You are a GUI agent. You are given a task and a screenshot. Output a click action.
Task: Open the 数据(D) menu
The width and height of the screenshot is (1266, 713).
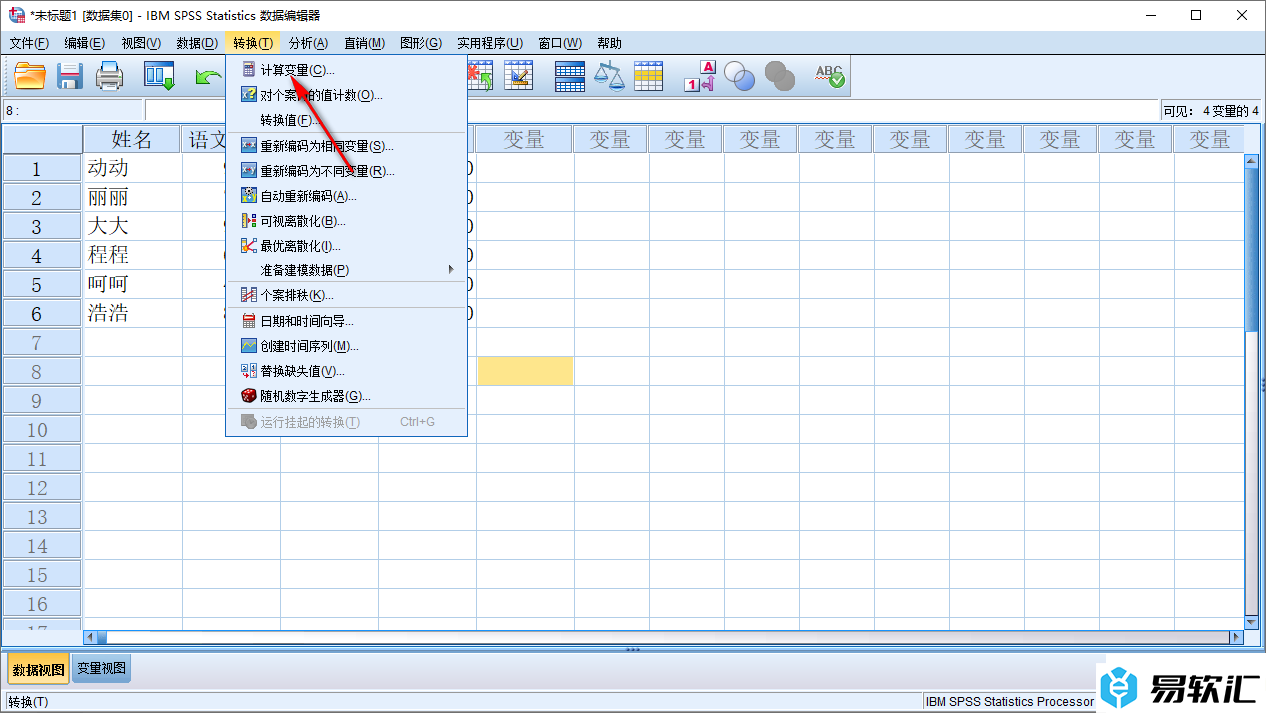pos(197,43)
